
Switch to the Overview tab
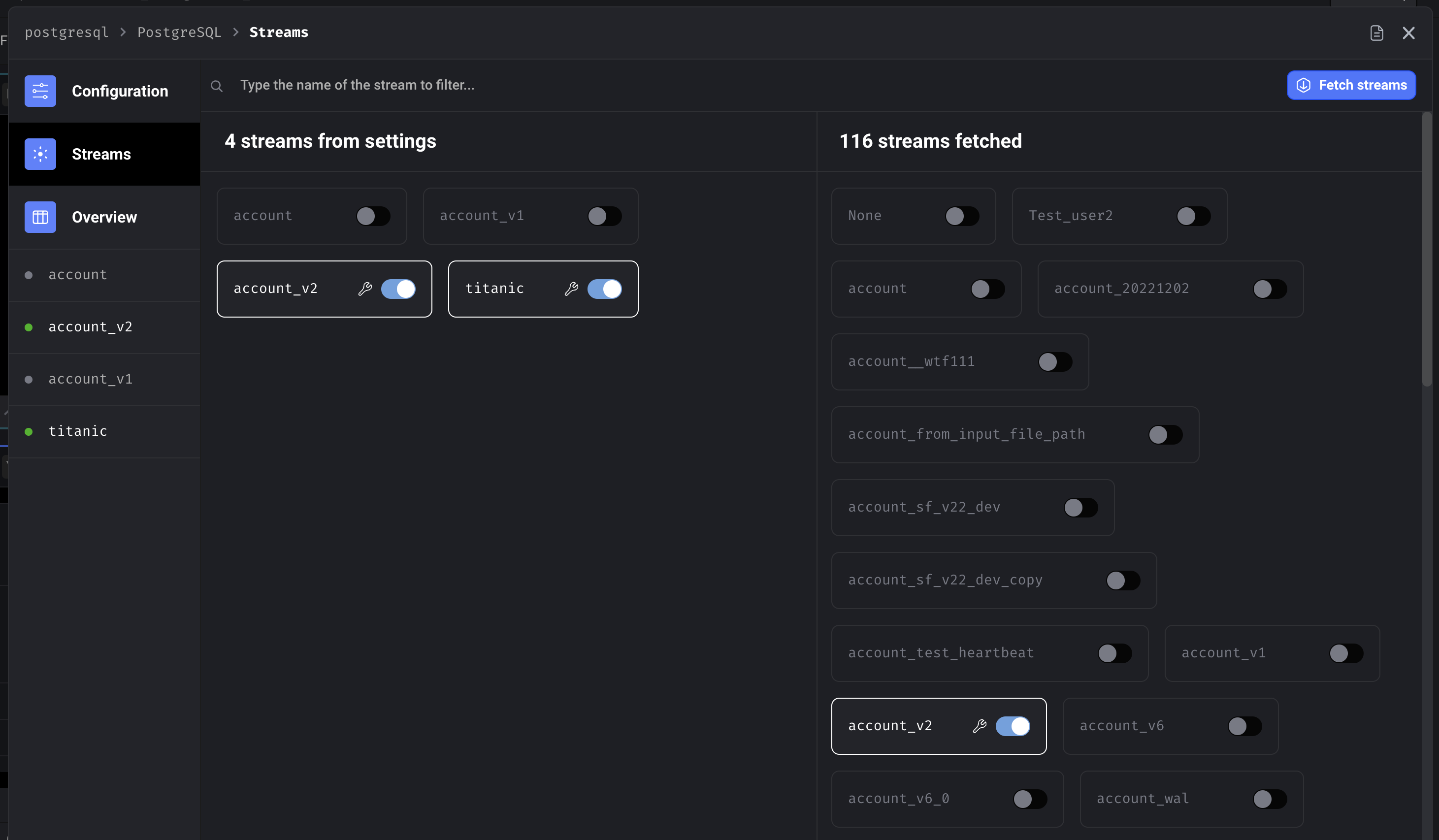point(104,217)
